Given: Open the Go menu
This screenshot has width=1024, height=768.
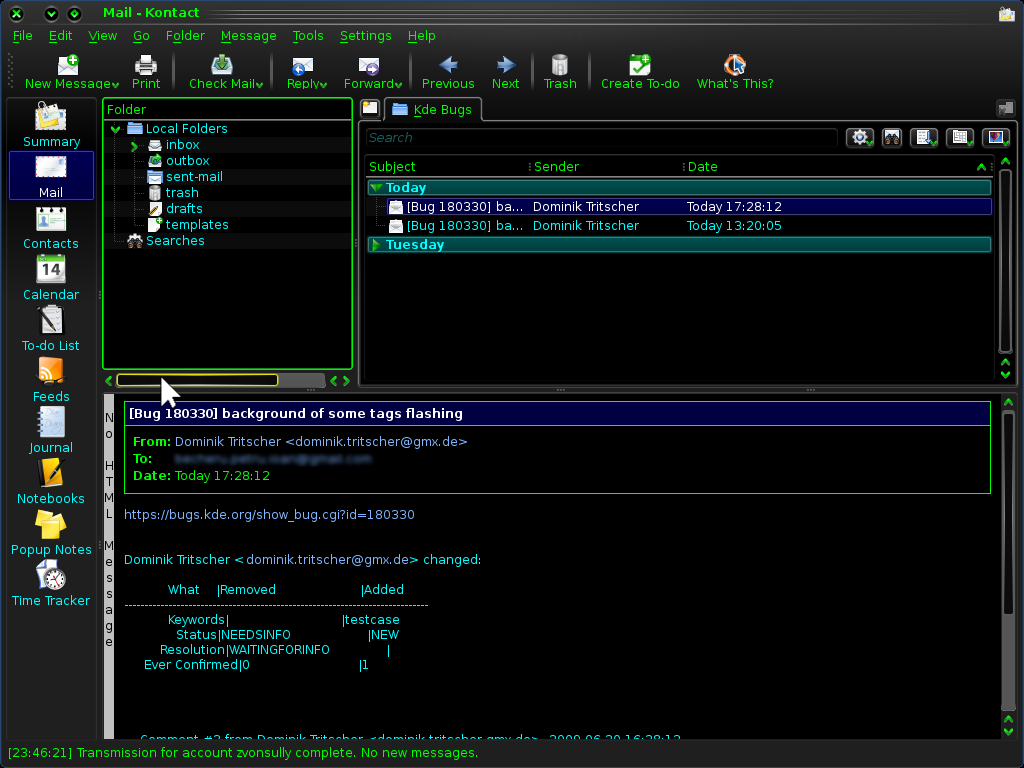Looking at the screenshot, I should [x=141, y=36].
